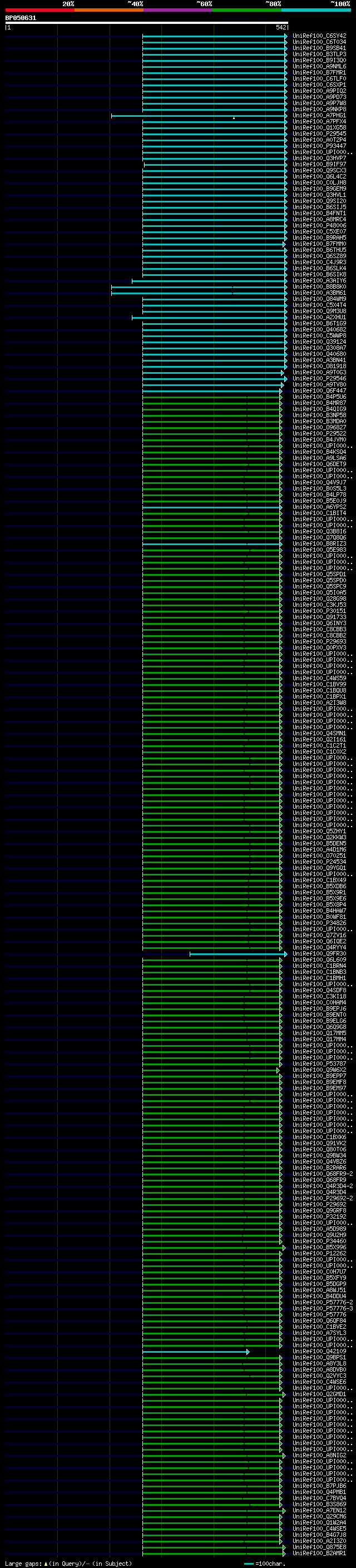Image resolution: width=356 pixels, height=1568 pixels.
Task: Select hit label UniRef100_P29545
Action: pyautogui.click(x=319, y=134)
